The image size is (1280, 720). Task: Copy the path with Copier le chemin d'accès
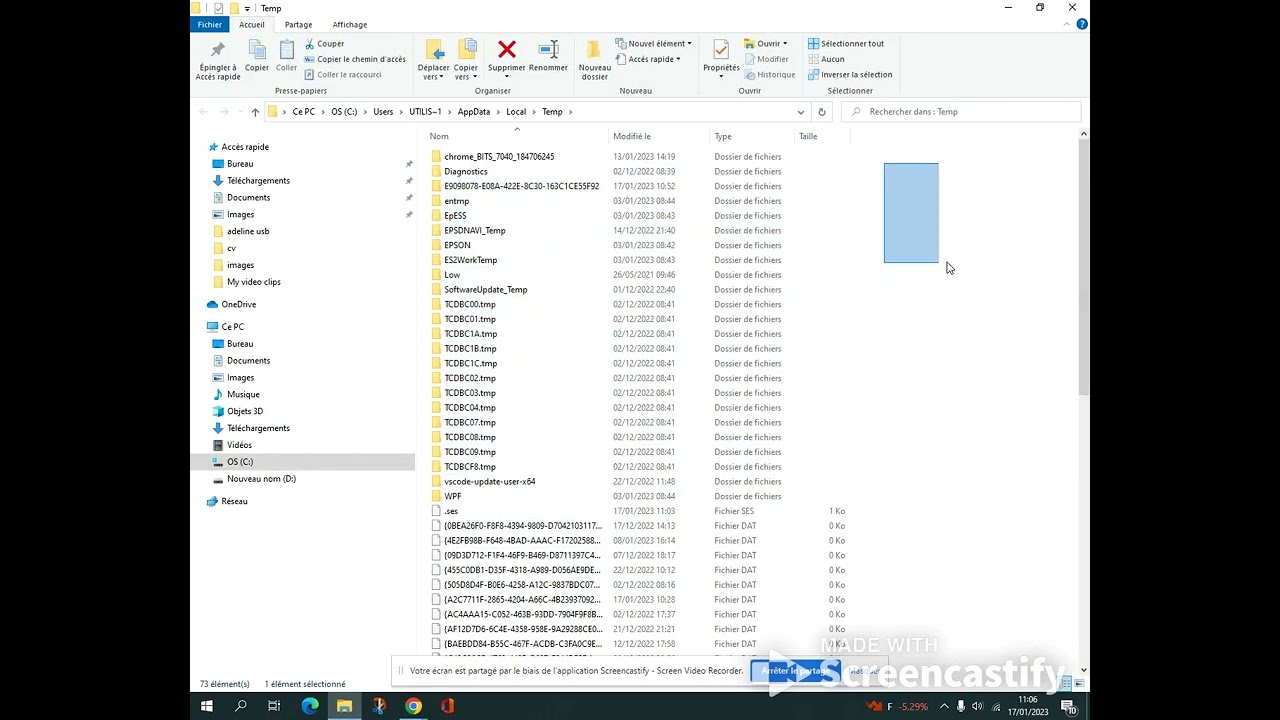click(x=354, y=59)
